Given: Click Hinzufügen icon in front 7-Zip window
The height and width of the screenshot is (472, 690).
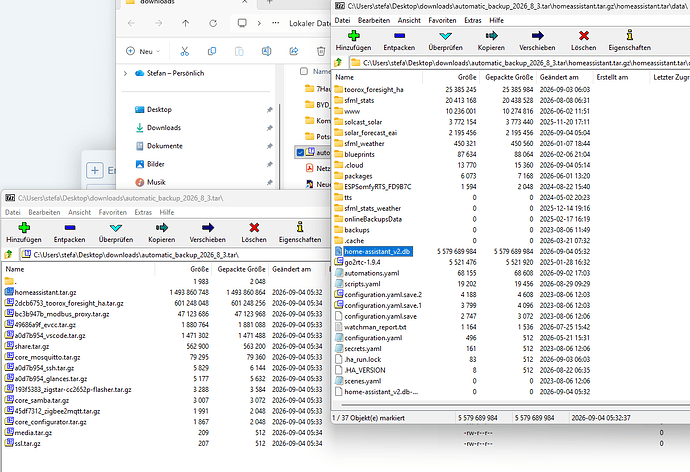Looking at the screenshot, I should pyautogui.click(x=353, y=36).
